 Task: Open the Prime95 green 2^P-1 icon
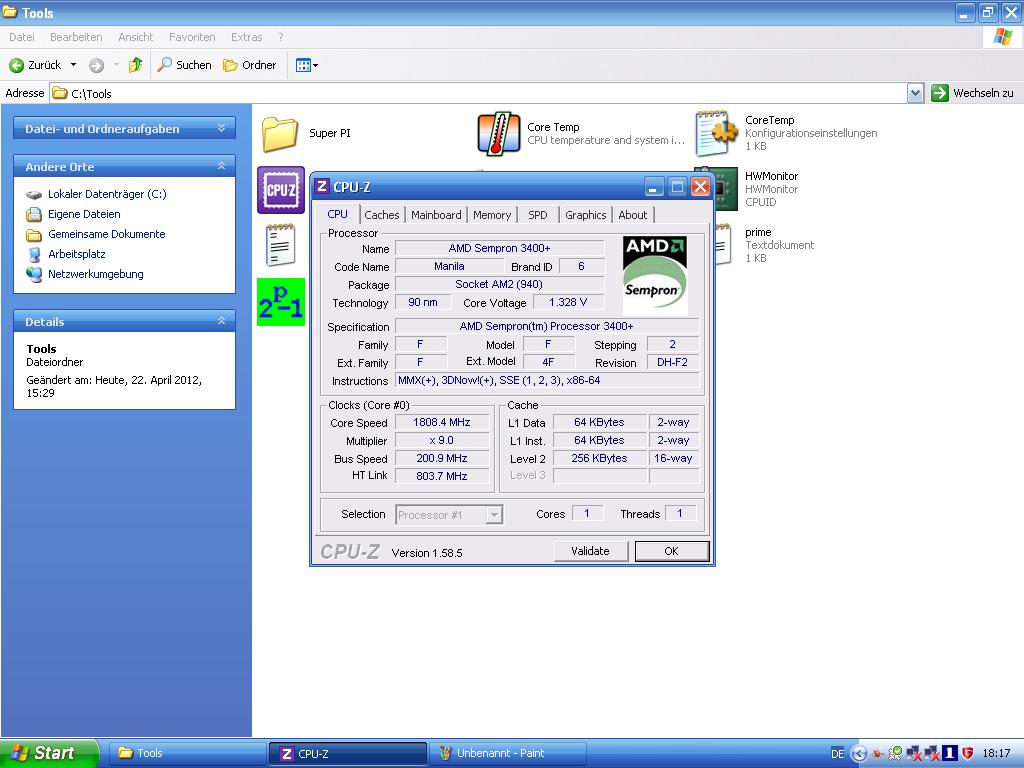click(x=281, y=302)
